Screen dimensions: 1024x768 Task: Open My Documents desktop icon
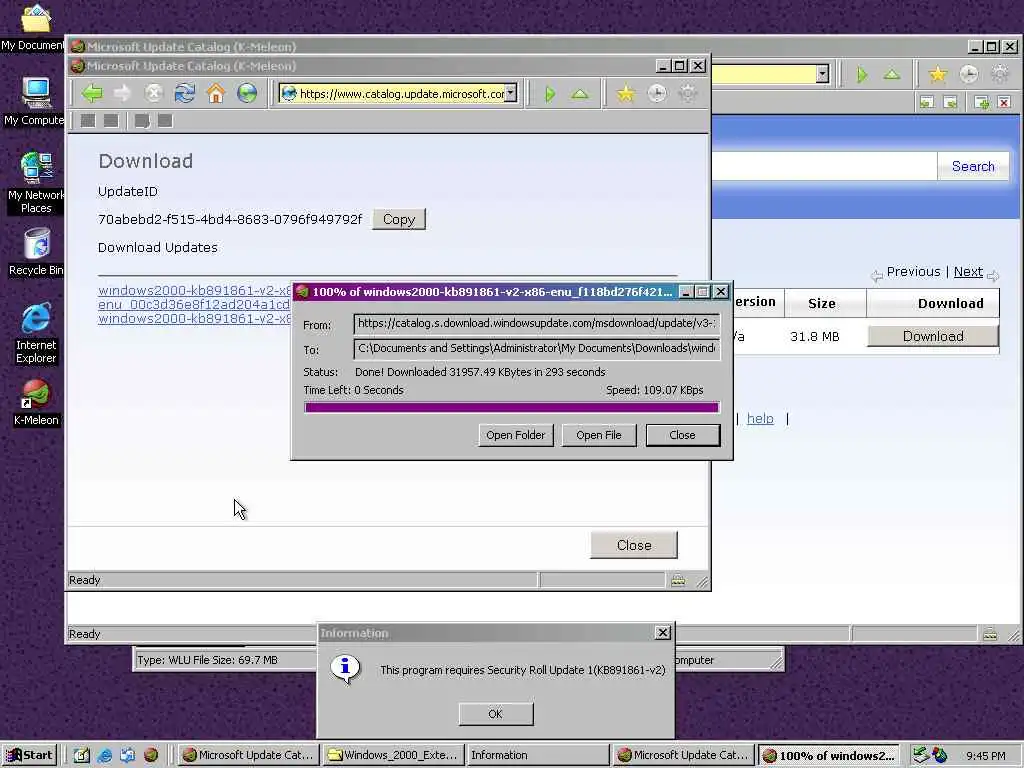tap(33, 27)
